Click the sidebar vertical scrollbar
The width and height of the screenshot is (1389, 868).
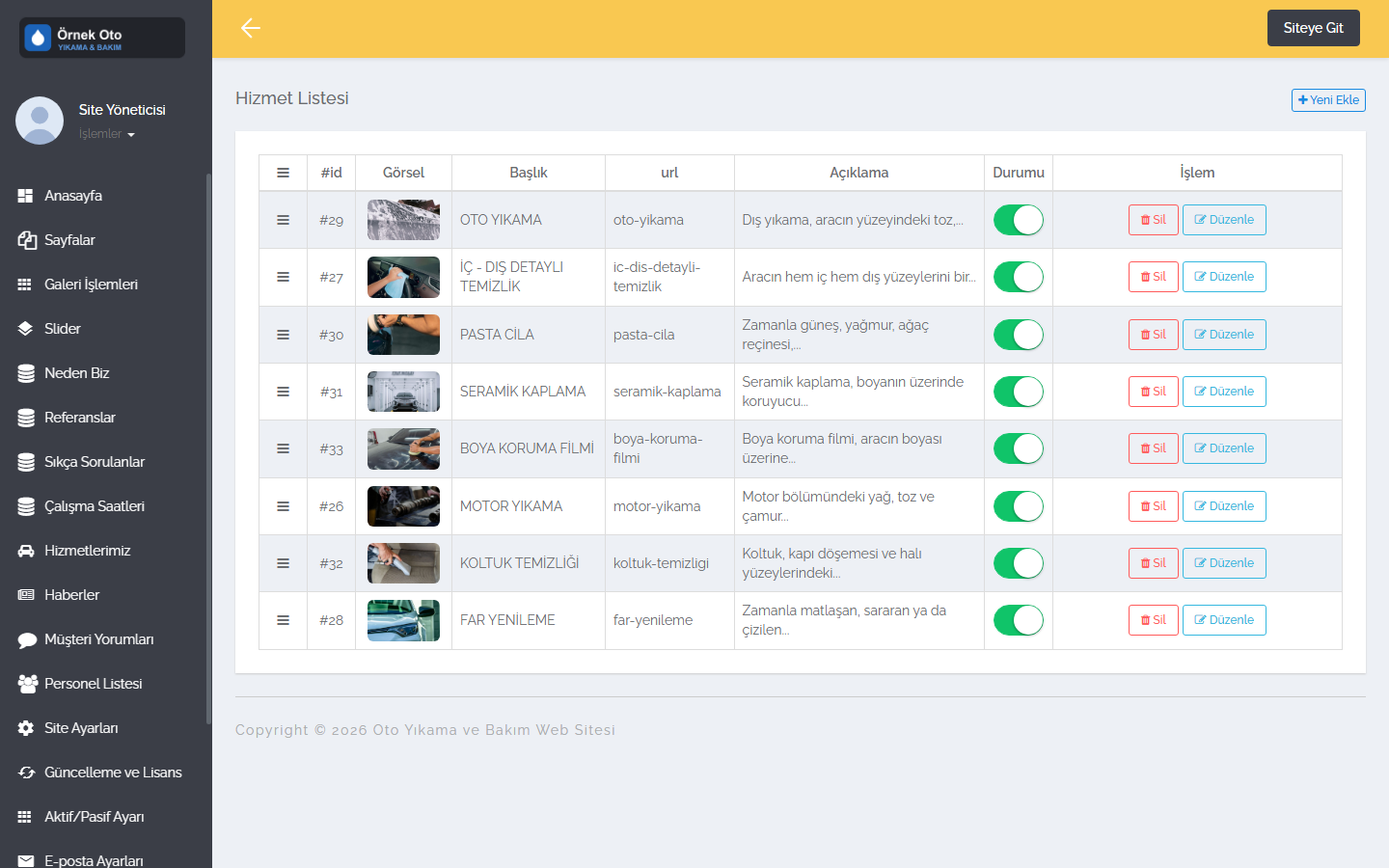(x=208, y=448)
